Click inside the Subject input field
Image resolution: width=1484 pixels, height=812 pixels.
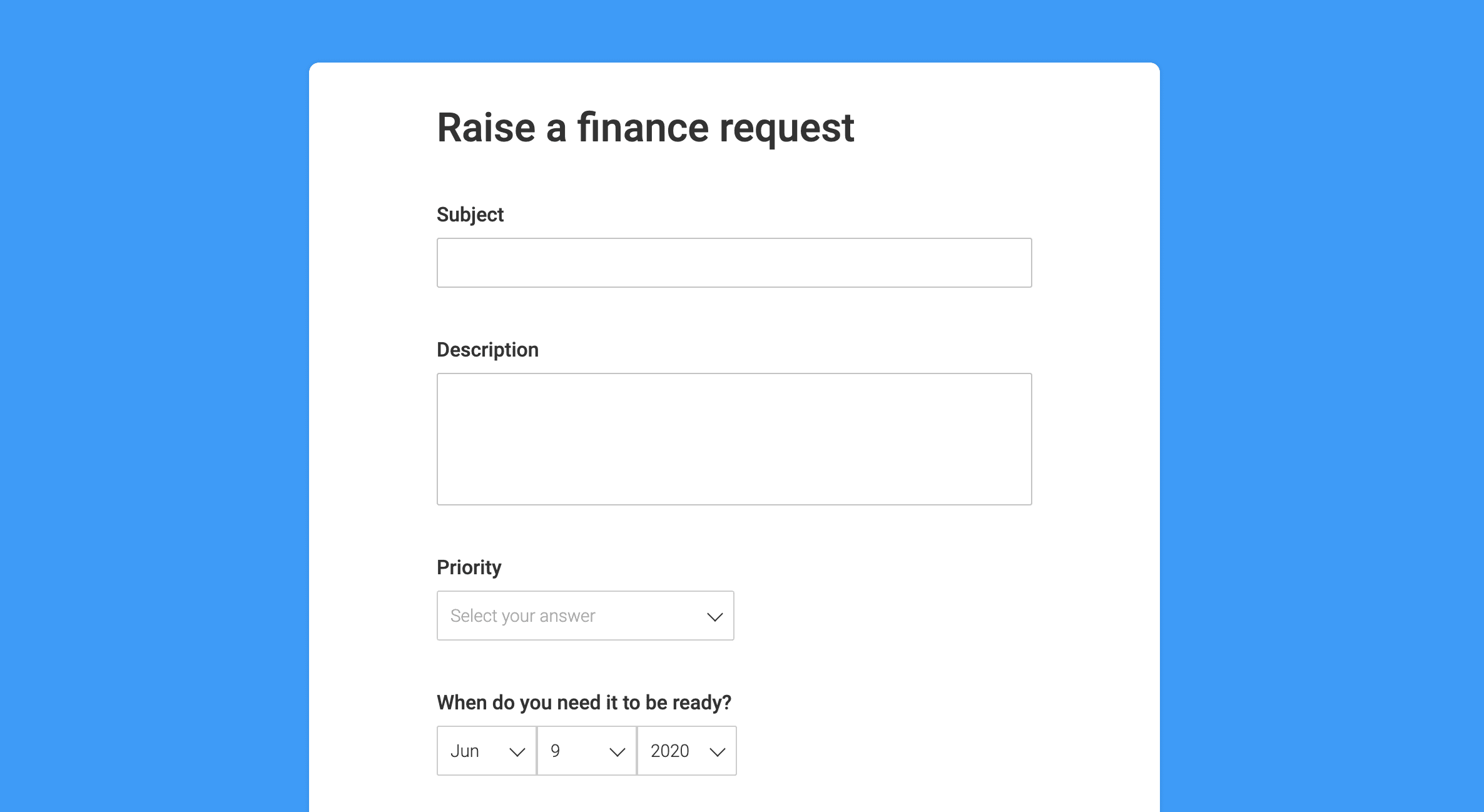(734, 262)
